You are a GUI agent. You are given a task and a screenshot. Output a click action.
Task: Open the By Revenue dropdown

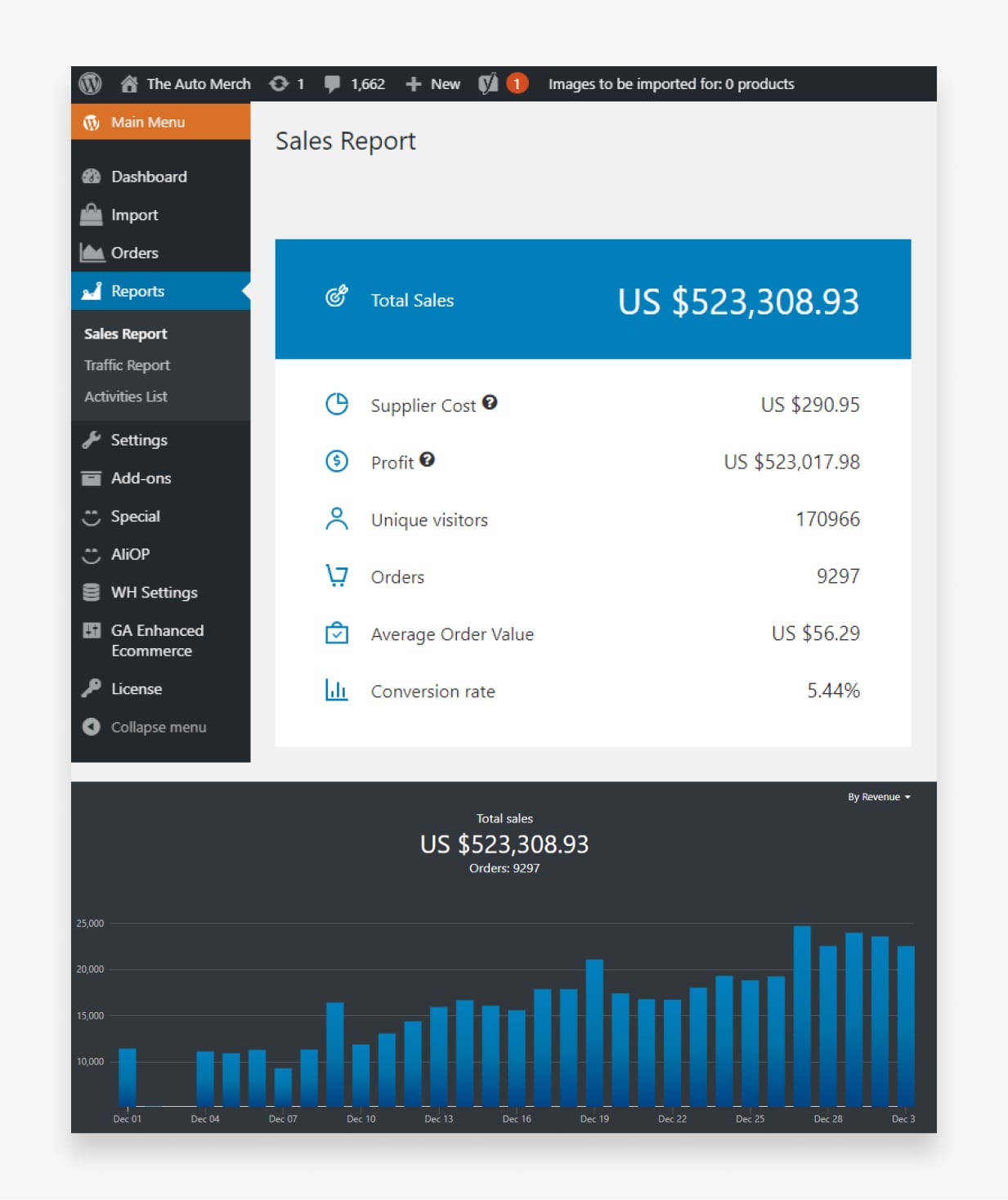[x=878, y=797]
